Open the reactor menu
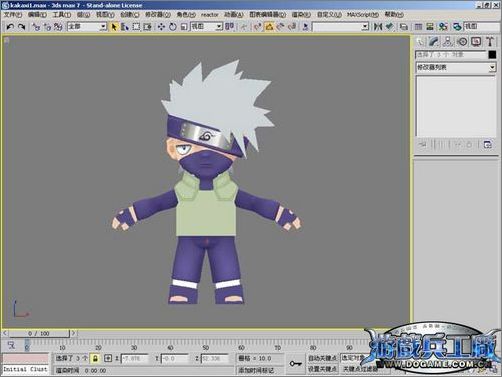This screenshot has height=377, width=502. [x=209, y=15]
